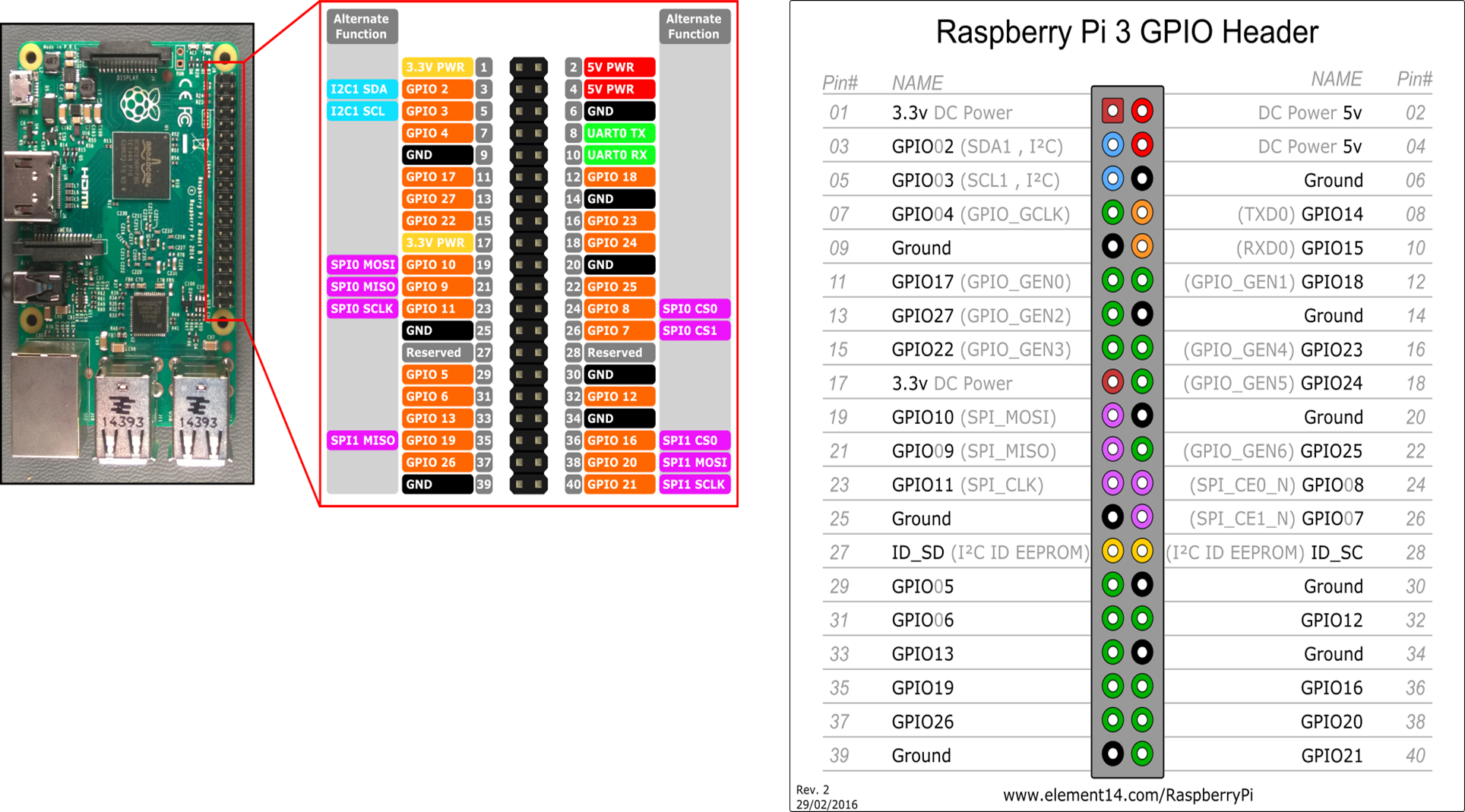This screenshot has width=1465, height=812.
Task: Select the cyan 'I2C1 SDA' label
Action: click(x=362, y=89)
